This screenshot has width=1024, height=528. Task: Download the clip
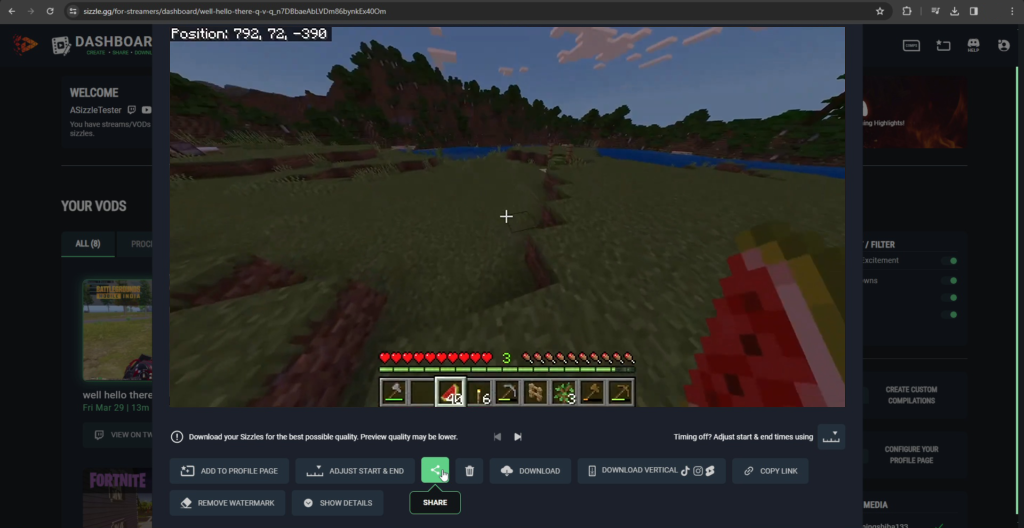[x=530, y=470]
